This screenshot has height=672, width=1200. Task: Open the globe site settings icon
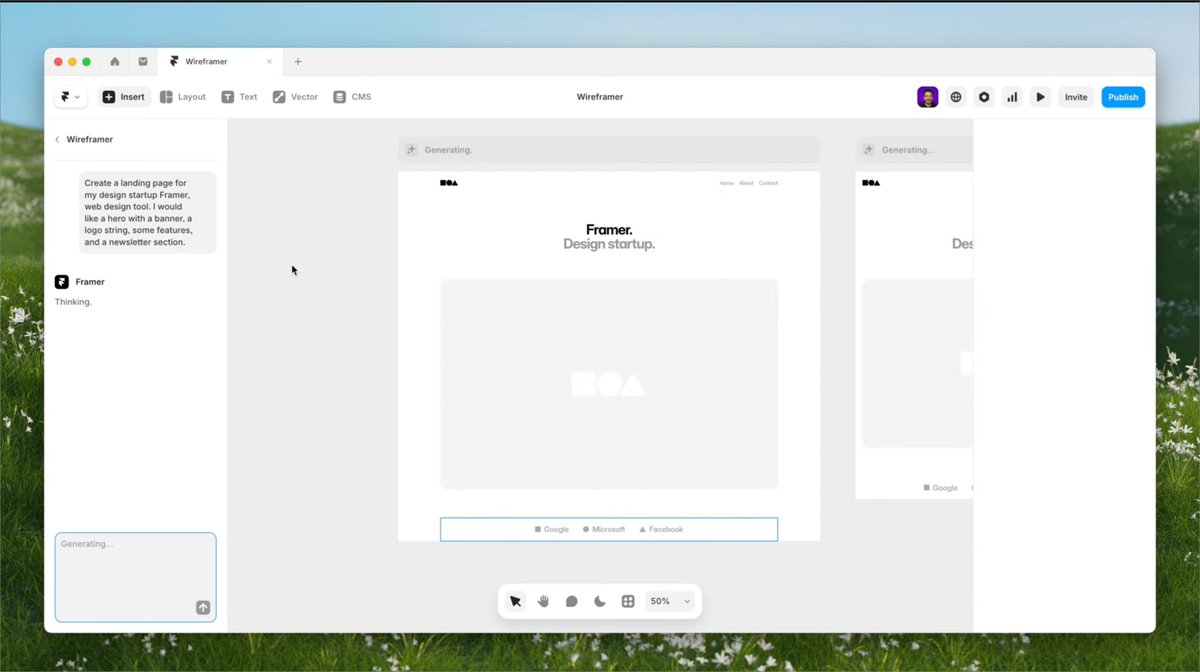click(956, 97)
